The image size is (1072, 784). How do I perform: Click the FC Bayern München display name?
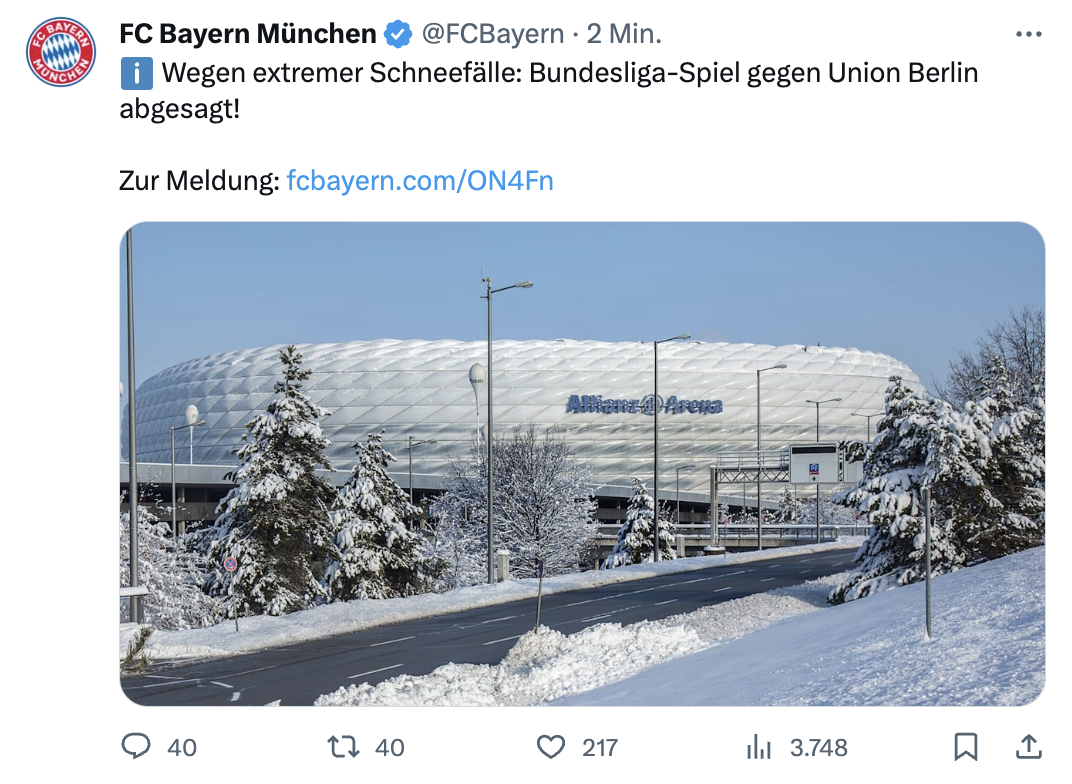pos(247,34)
